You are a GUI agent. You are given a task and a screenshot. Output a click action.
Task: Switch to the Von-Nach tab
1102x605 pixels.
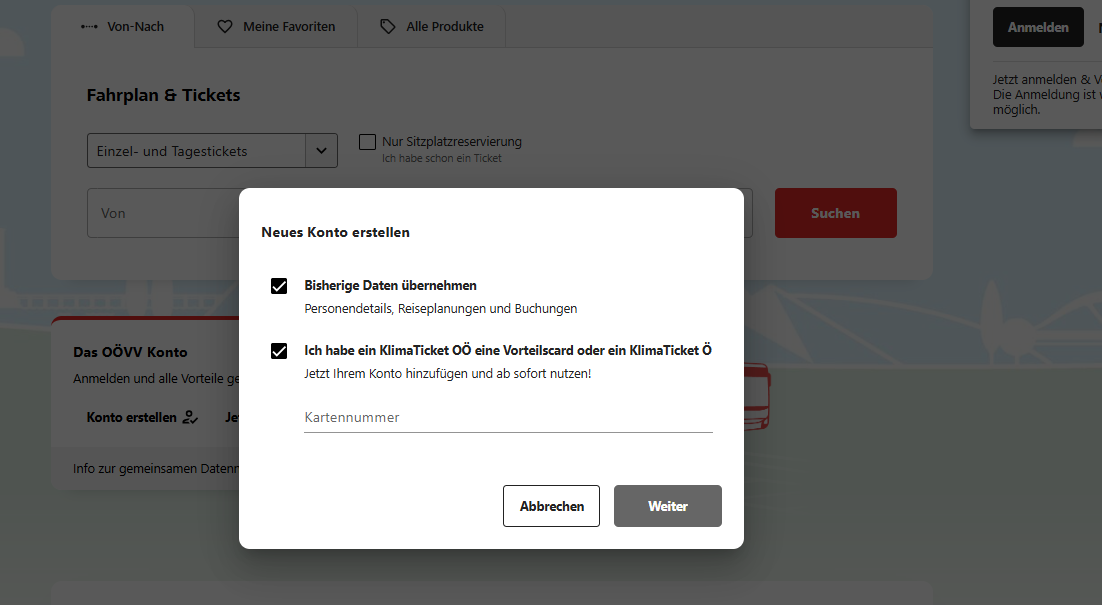coord(122,27)
